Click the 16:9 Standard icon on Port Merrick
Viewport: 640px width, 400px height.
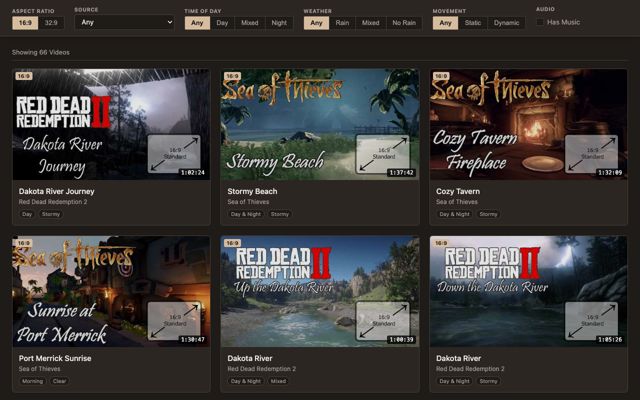pos(174,321)
